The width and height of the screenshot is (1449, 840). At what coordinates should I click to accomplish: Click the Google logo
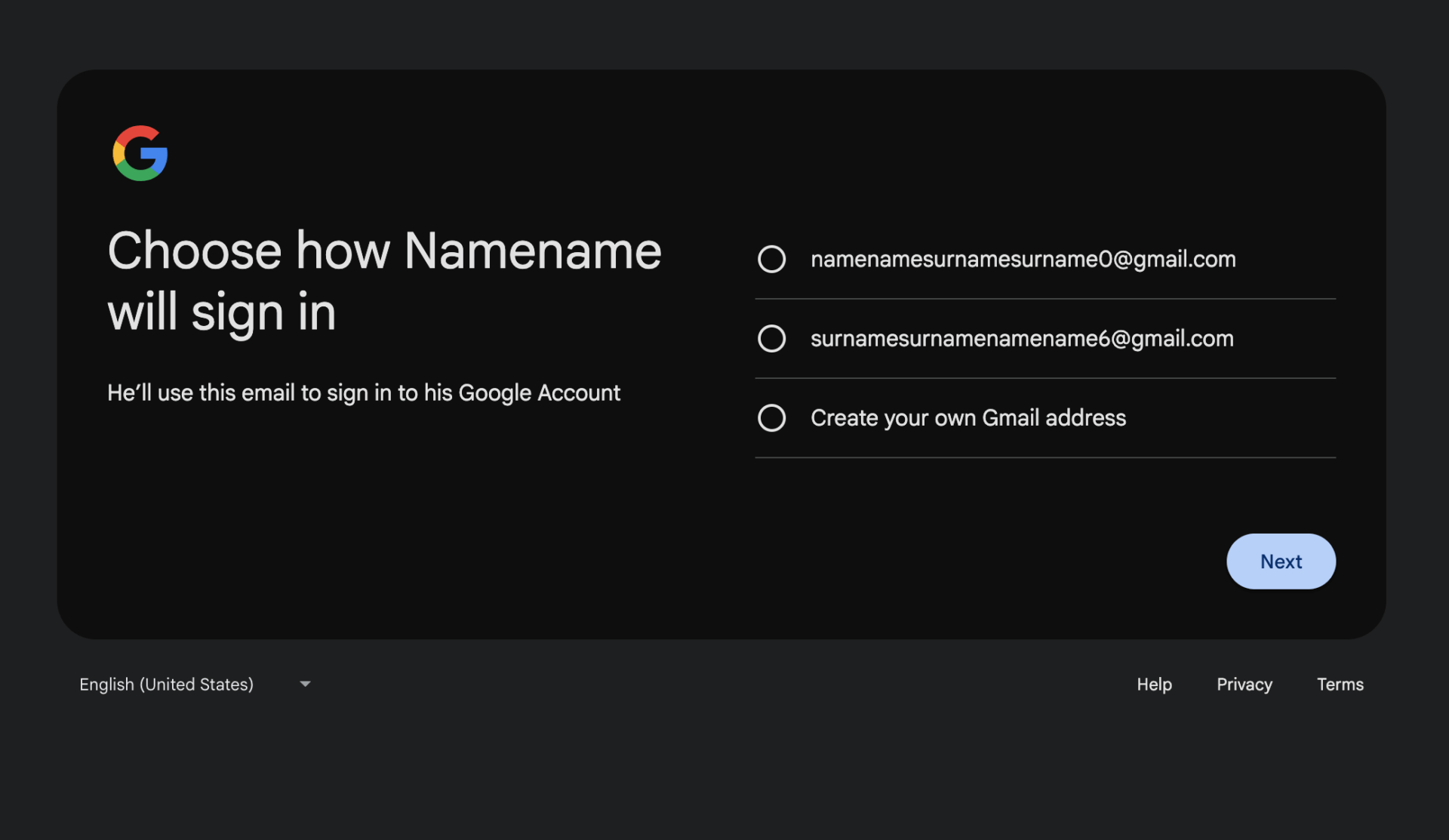(139, 153)
